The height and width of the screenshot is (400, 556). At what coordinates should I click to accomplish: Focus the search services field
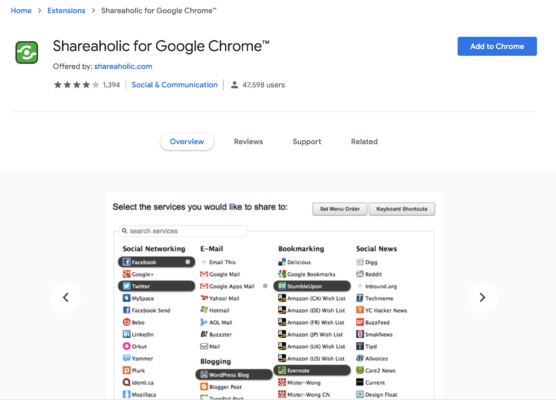183,231
